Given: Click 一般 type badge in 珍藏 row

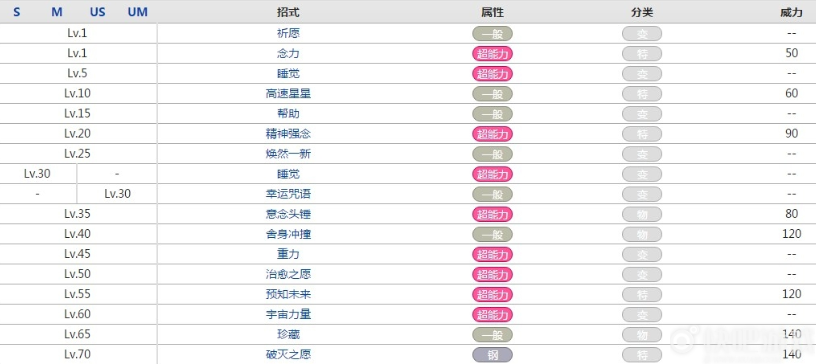Looking at the screenshot, I should click(492, 334).
